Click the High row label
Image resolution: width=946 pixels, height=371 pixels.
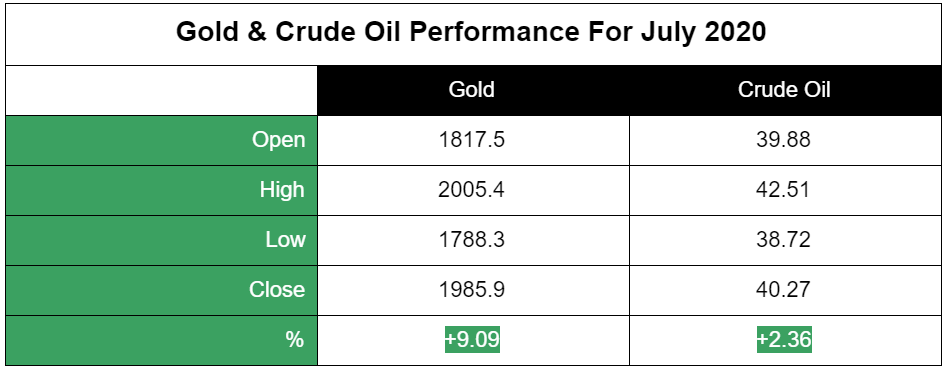[282, 190]
